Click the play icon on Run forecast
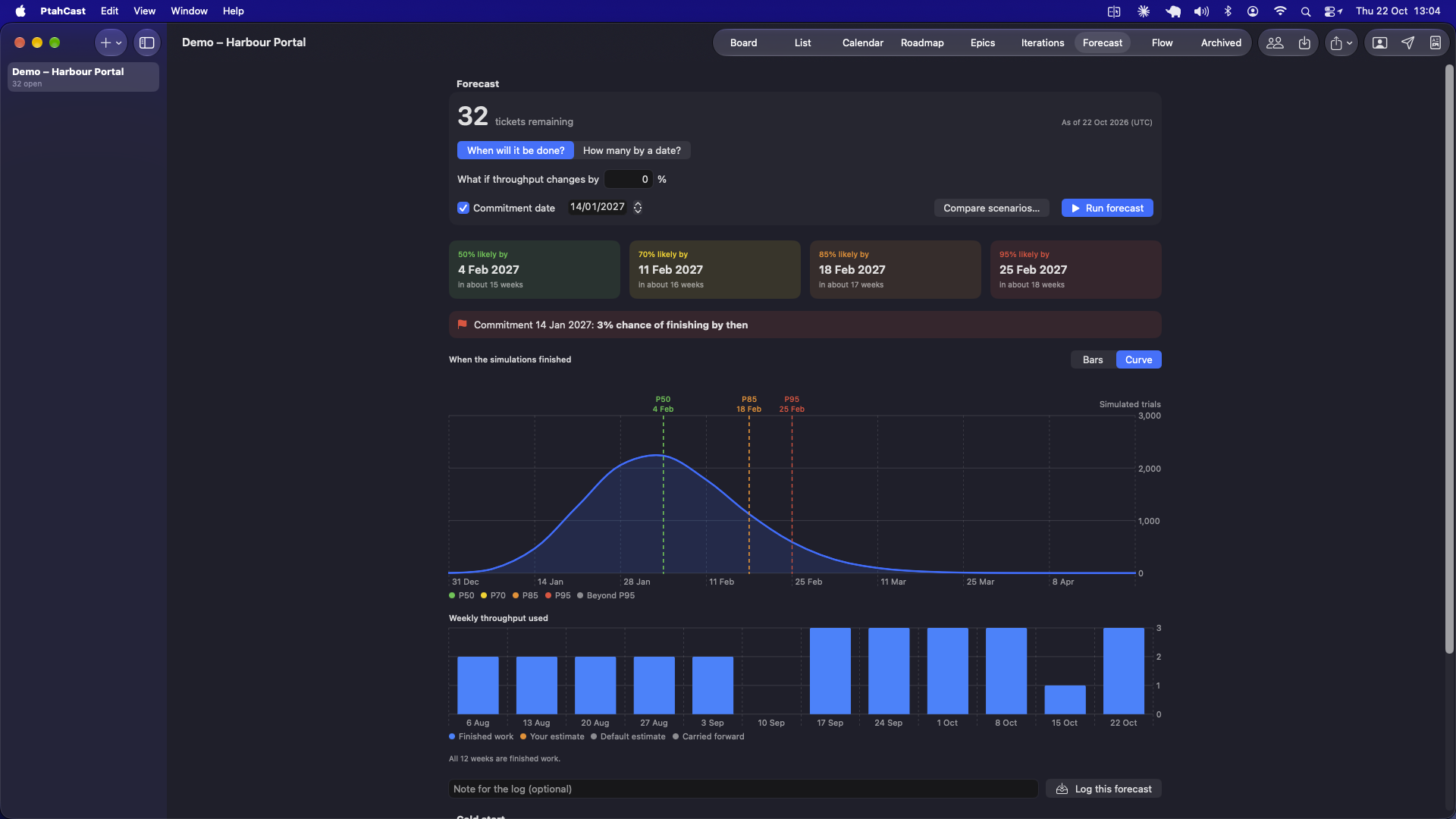1456x819 pixels. (x=1075, y=209)
